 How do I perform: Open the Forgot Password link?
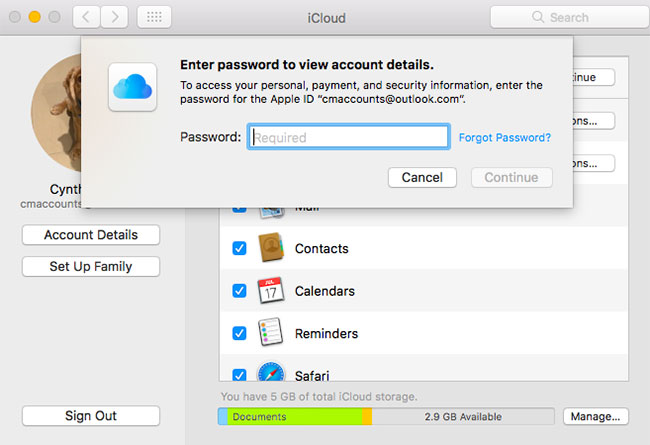click(x=504, y=138)
